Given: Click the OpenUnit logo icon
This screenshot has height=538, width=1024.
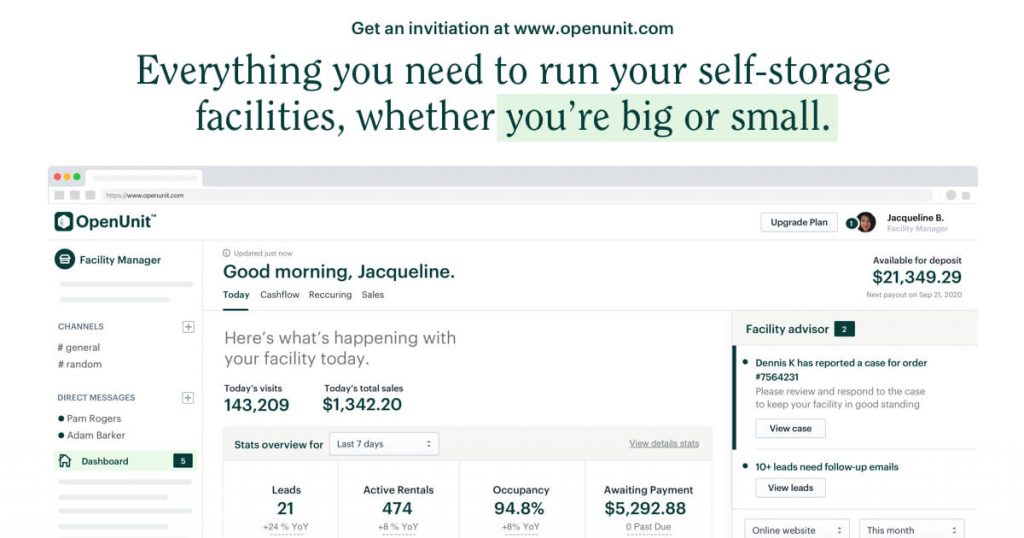Looking at the screenshot, I should coord(63,222).
